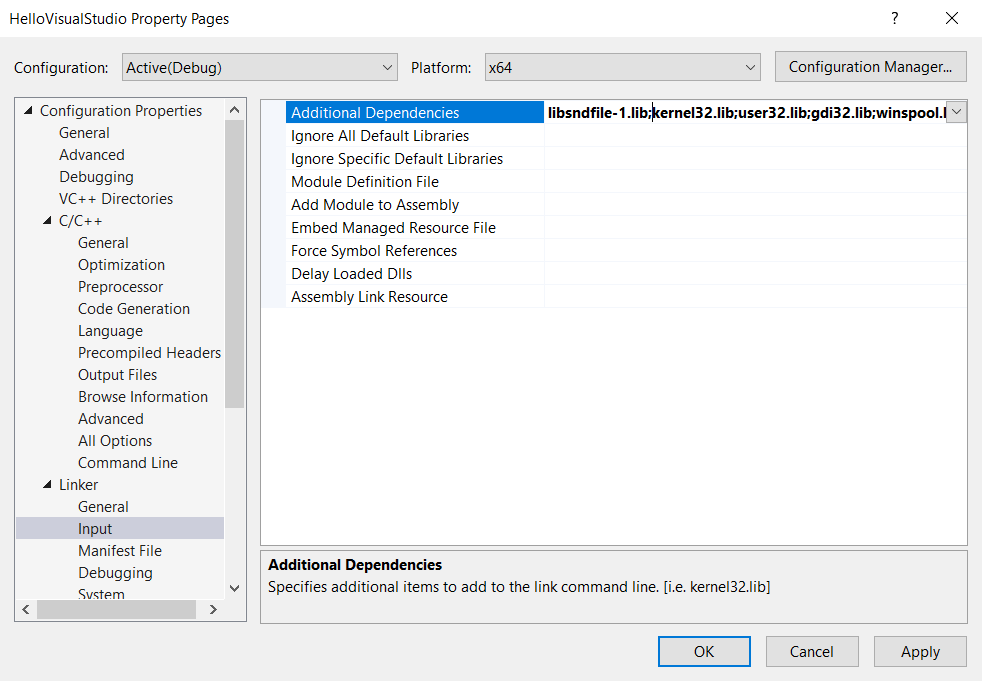This screenshot has height=681, width=982.
Task: Select Advanced under Configuration Properties
Action: [x=91, y=155]
